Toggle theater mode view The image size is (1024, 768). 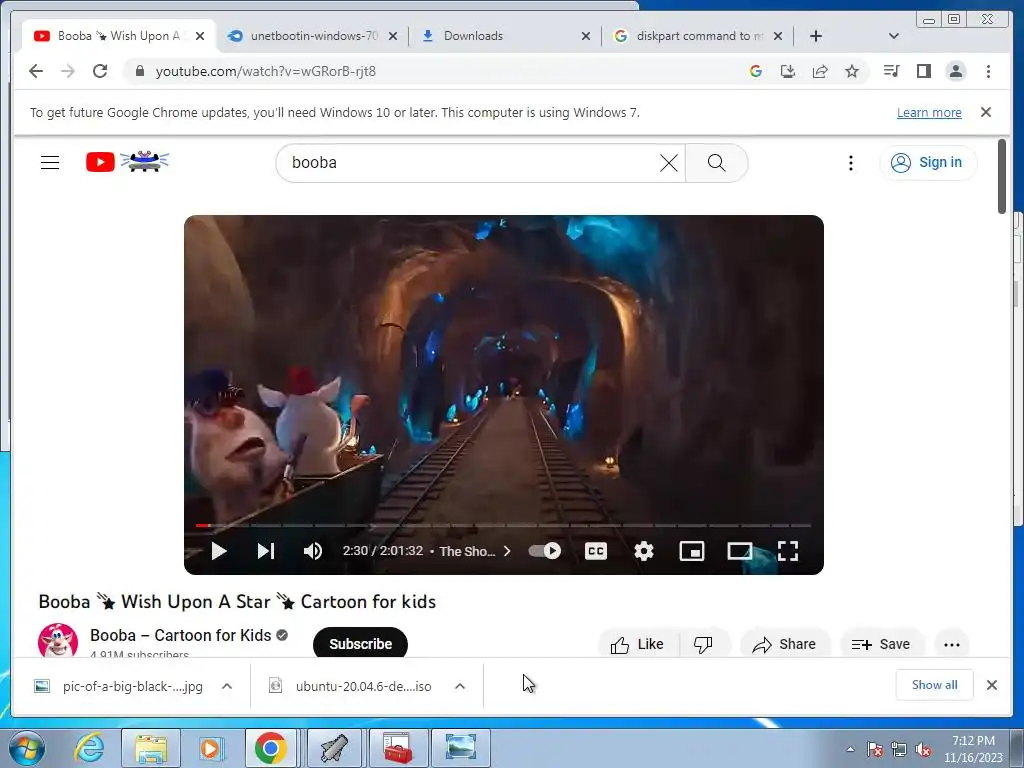740,551
